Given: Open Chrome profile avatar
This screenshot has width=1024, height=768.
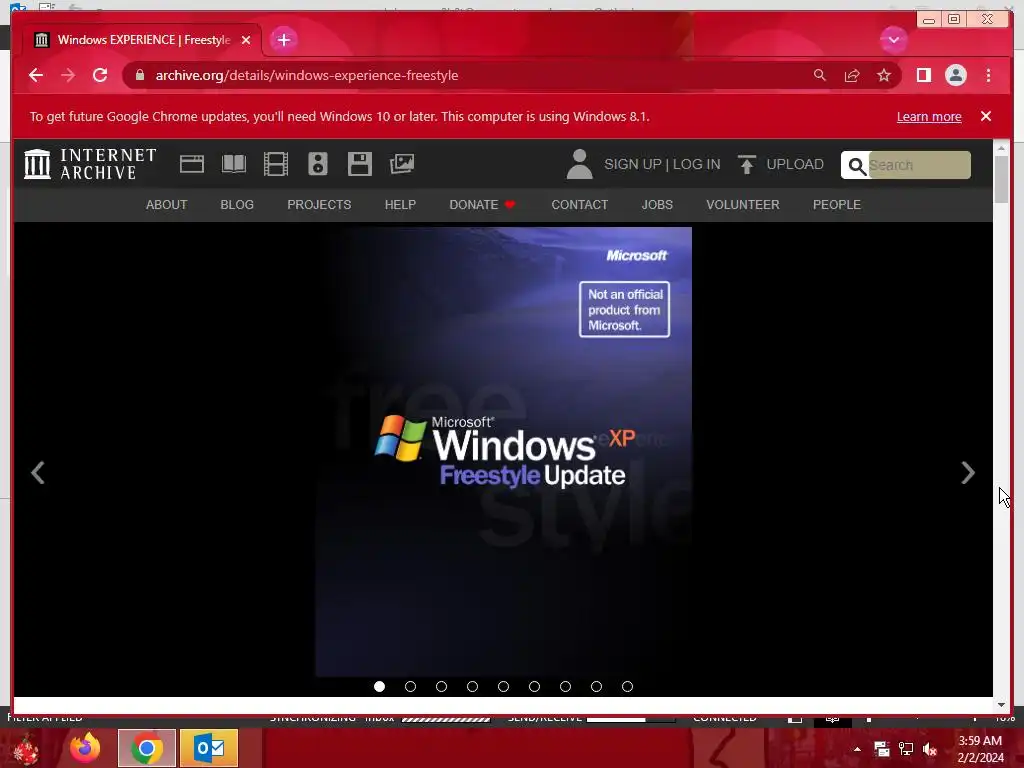Looking at the screenshot, I should coord(955,75).
